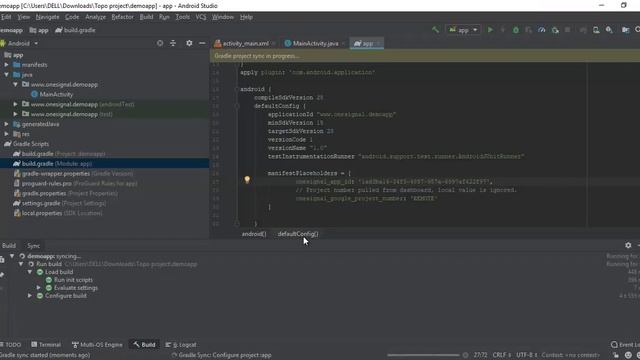Viewport: 640px width, 360px height.
Task: Expand the Configure build node
Action: 30,296
